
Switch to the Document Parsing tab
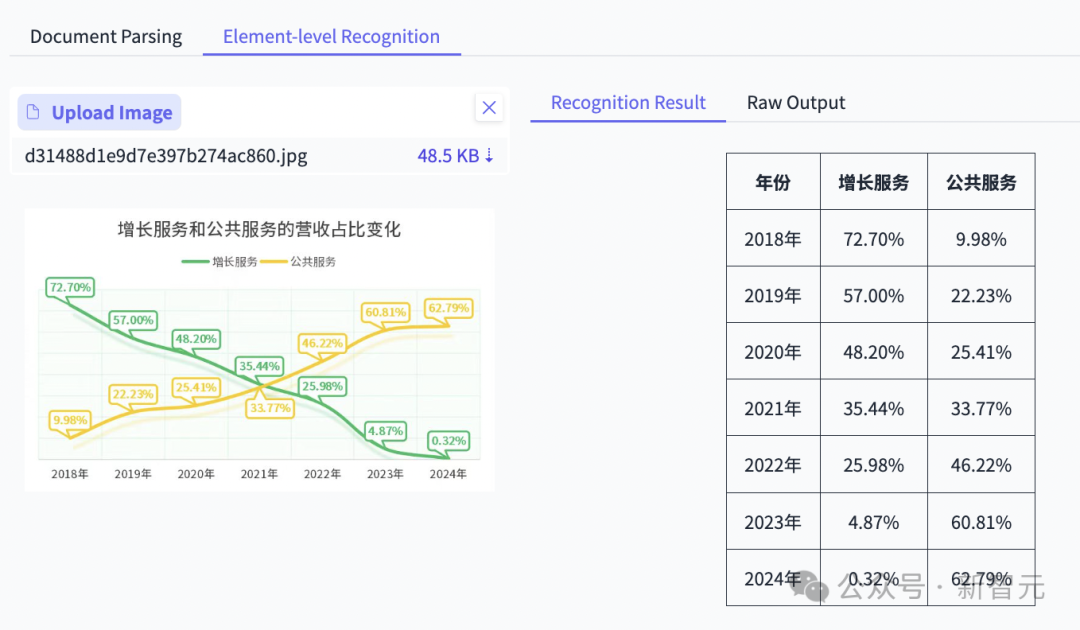click(106, 37)
